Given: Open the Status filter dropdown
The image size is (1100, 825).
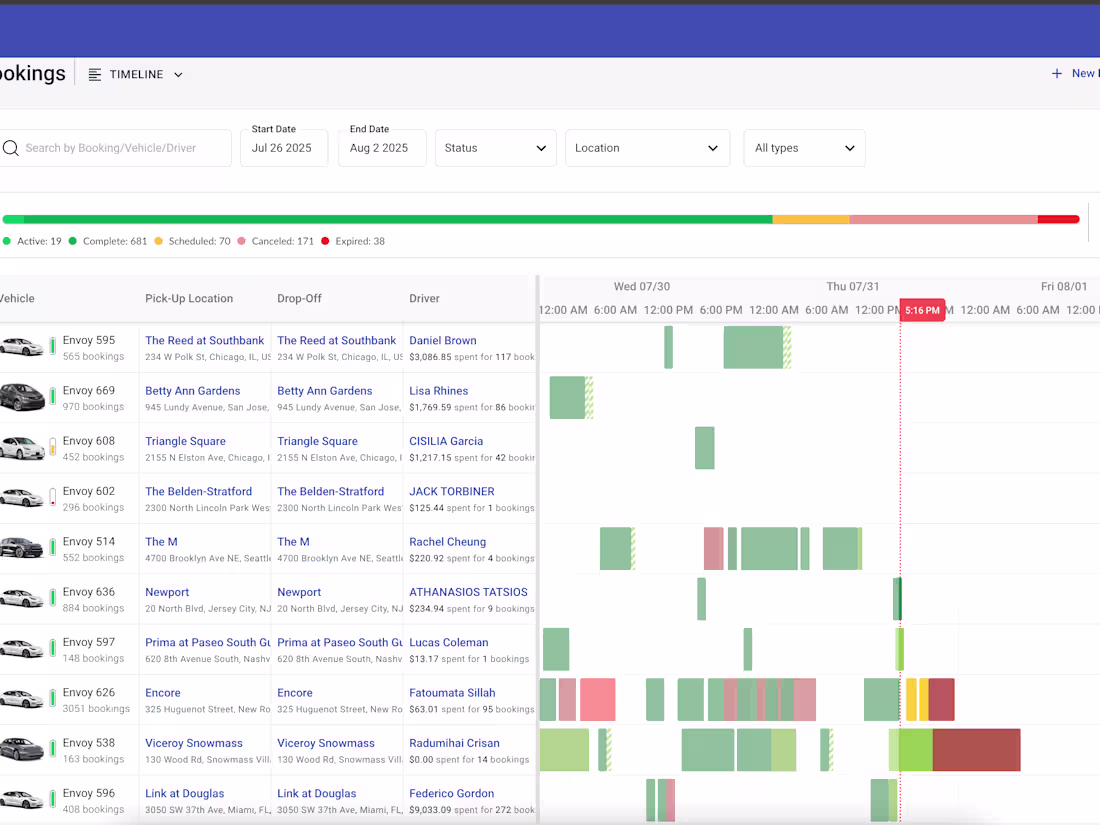Looking at the screenshot, I should click(495, 148).
